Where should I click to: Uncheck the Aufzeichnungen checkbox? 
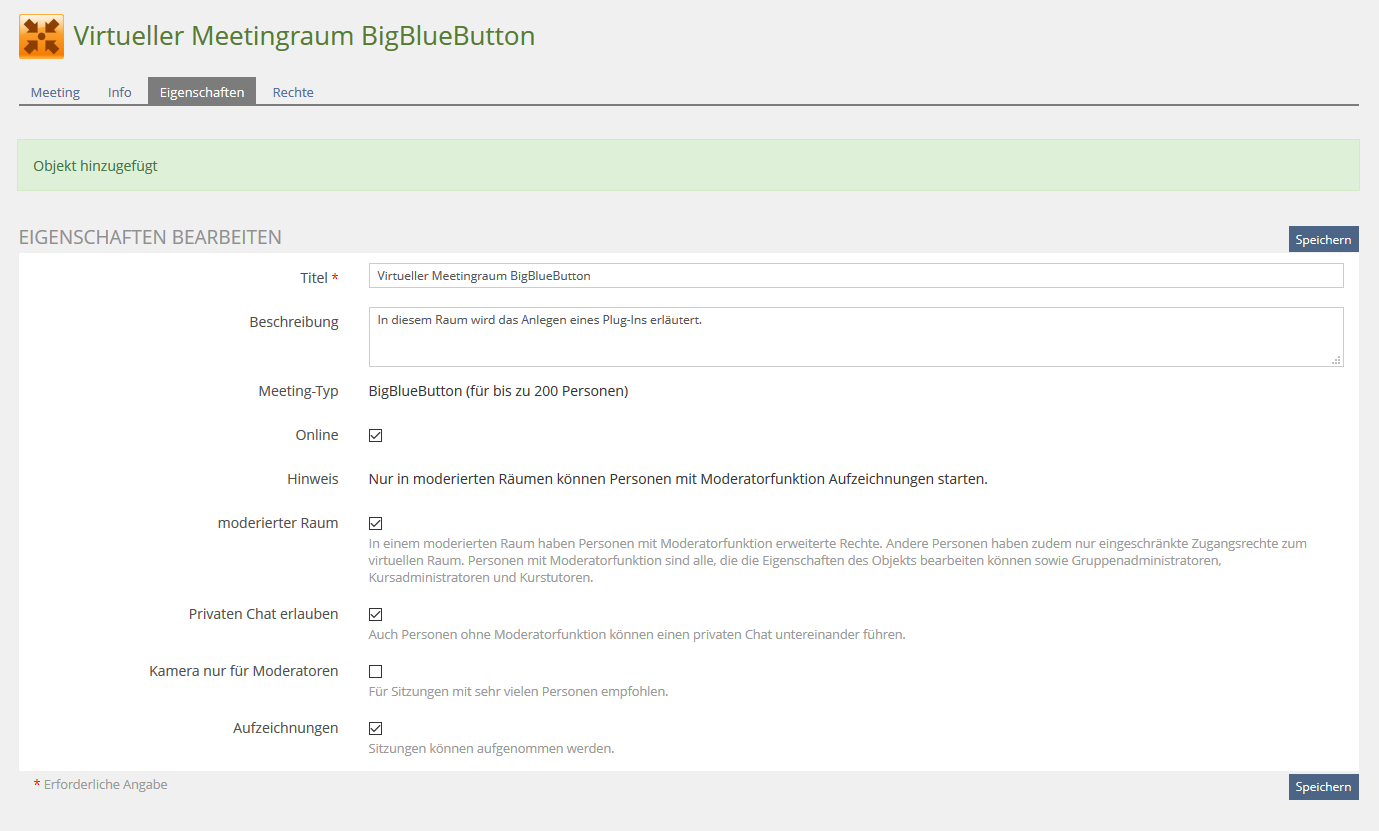click(376, 729)
